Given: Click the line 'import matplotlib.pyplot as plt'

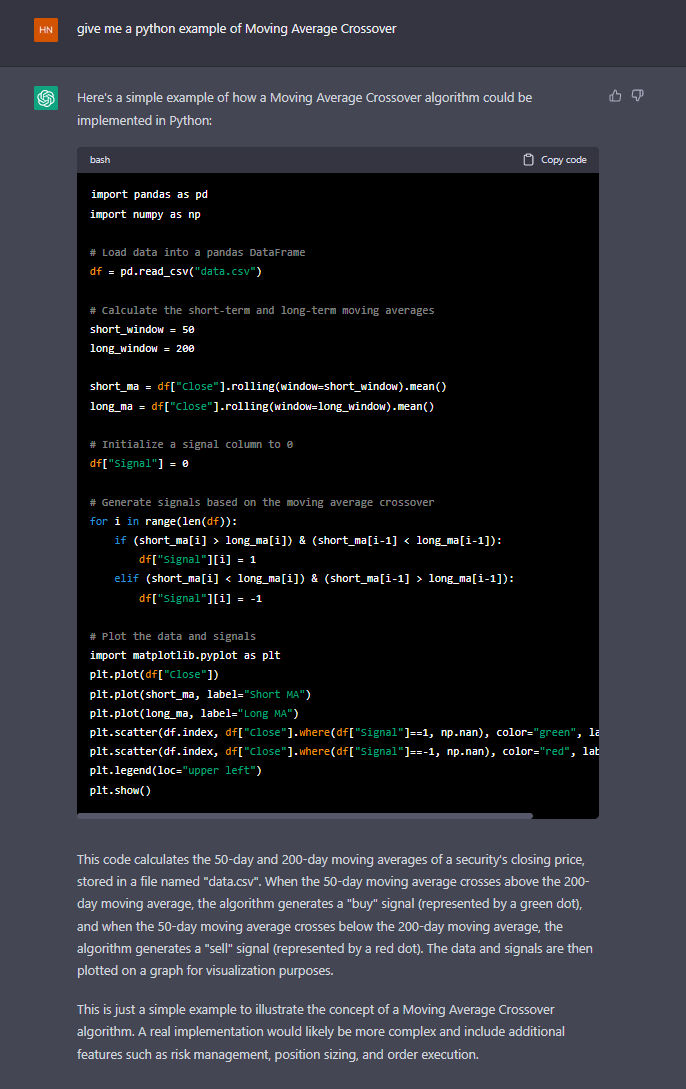Looking at the screenshot, I should click(185, 656).
